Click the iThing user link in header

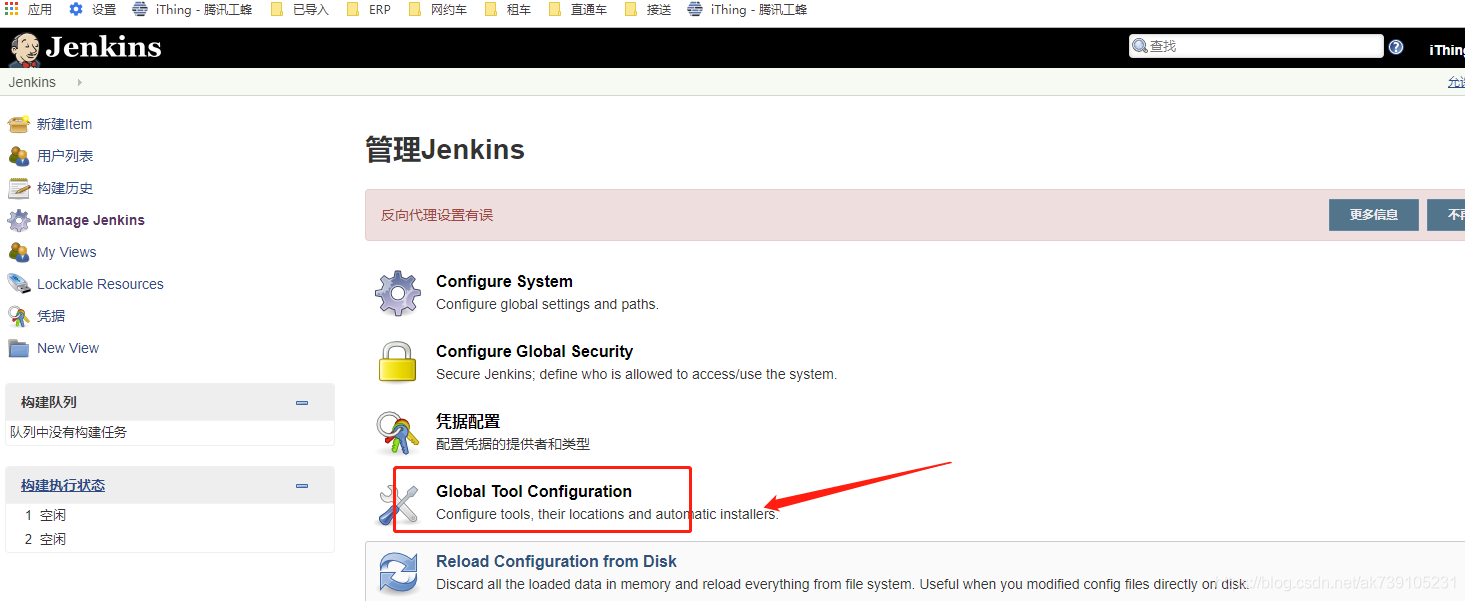(1447, 50)
